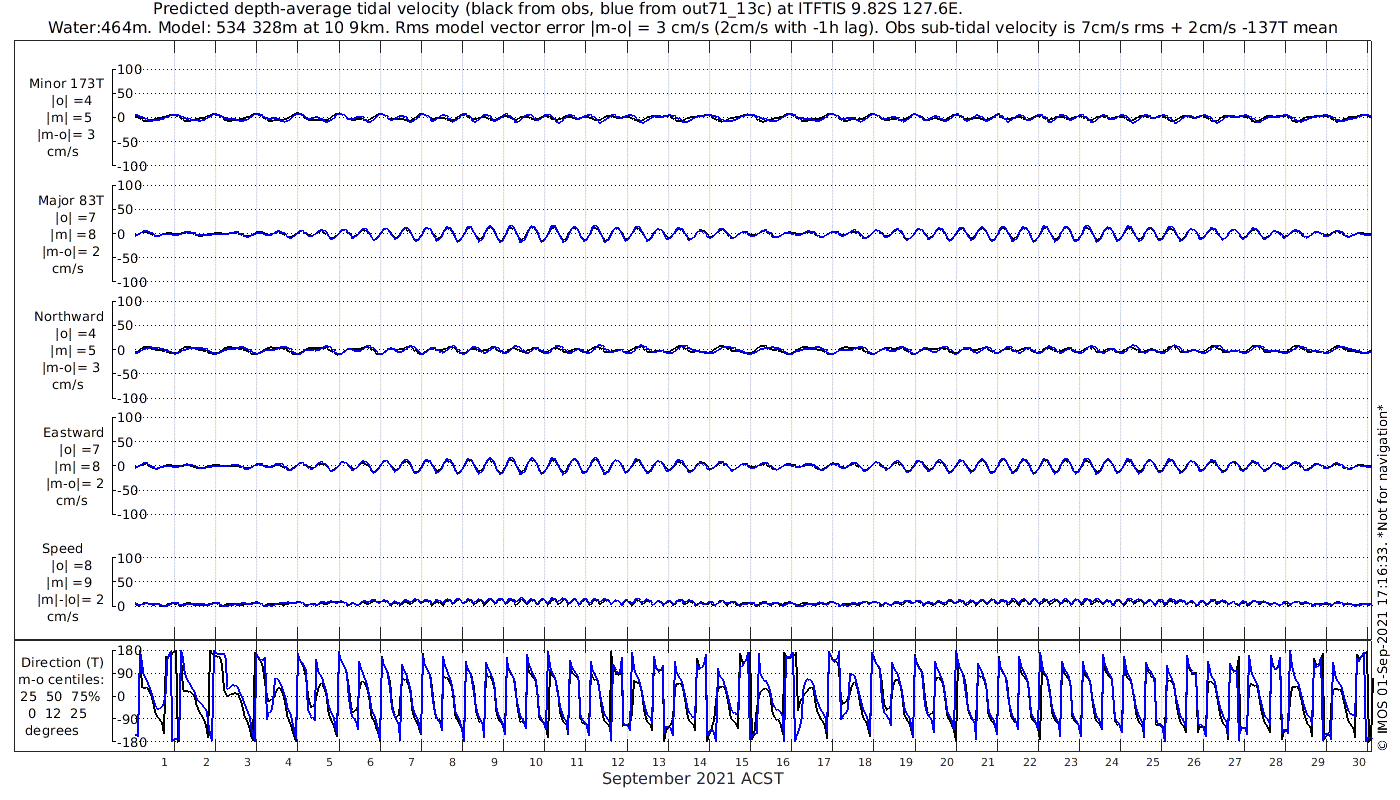Click the 'm-o centiles:' label
This screenshot has width=1400, height=800.
point(60,680)
